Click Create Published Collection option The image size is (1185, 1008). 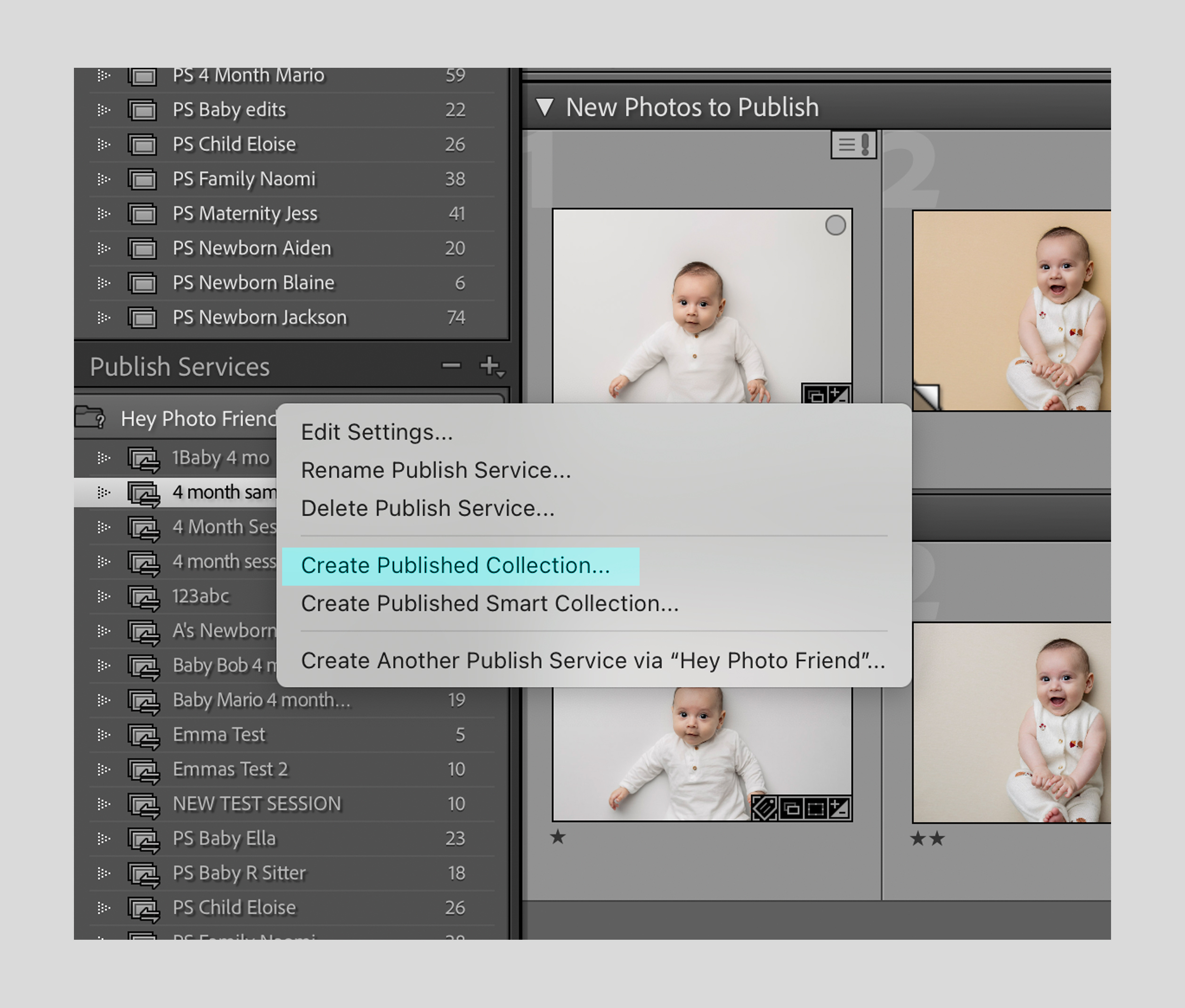[x=455, y=565]
